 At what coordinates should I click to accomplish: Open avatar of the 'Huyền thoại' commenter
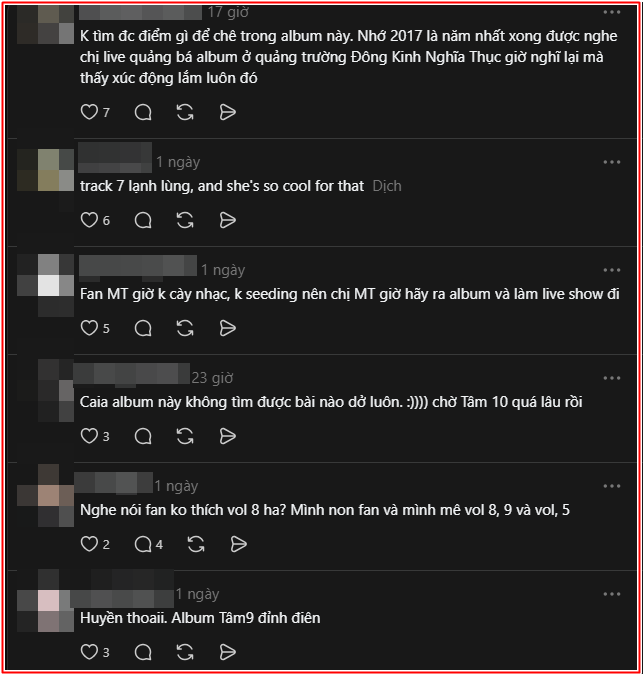pyautogui.click(x=47, y=602)
